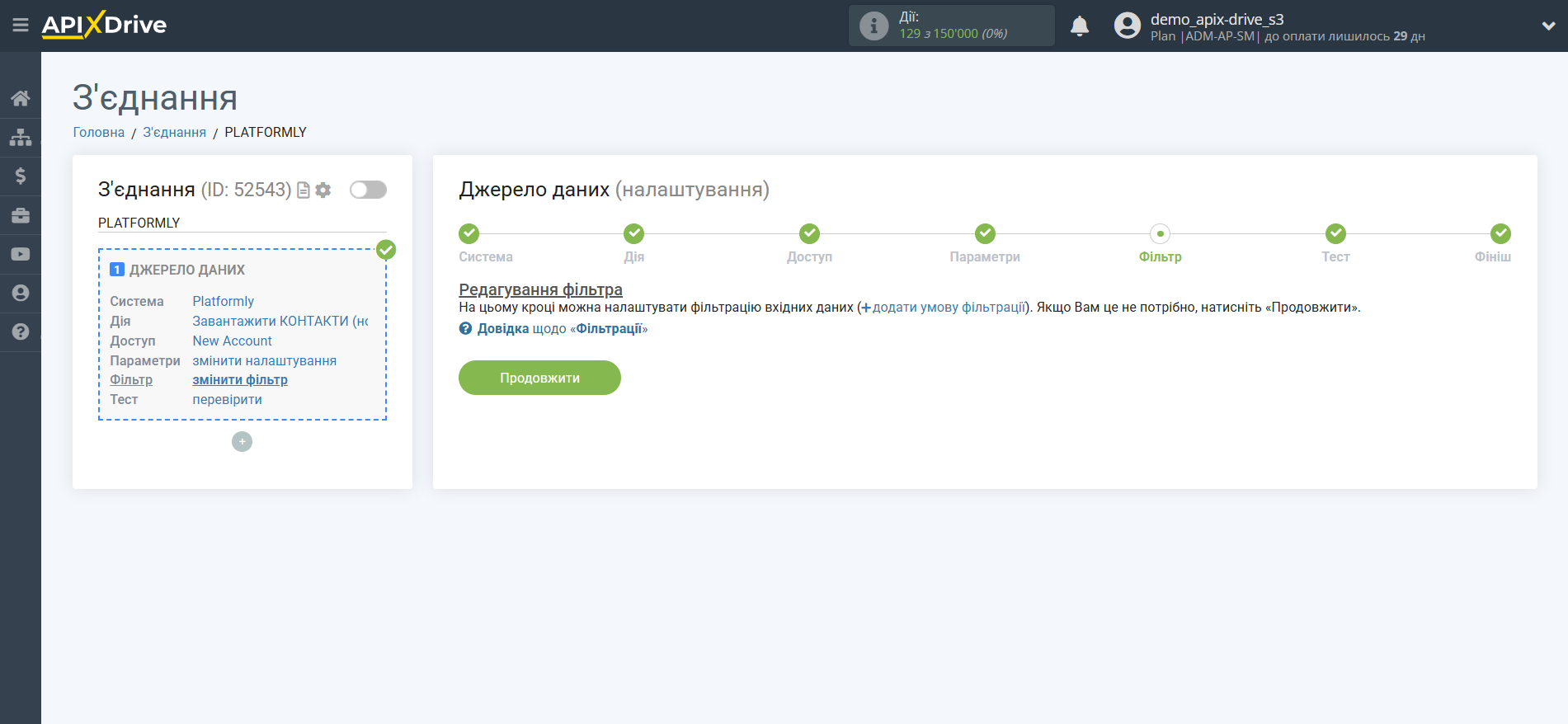
Task: Click the Головна breadcrumb
Action: tap(99, 132)
